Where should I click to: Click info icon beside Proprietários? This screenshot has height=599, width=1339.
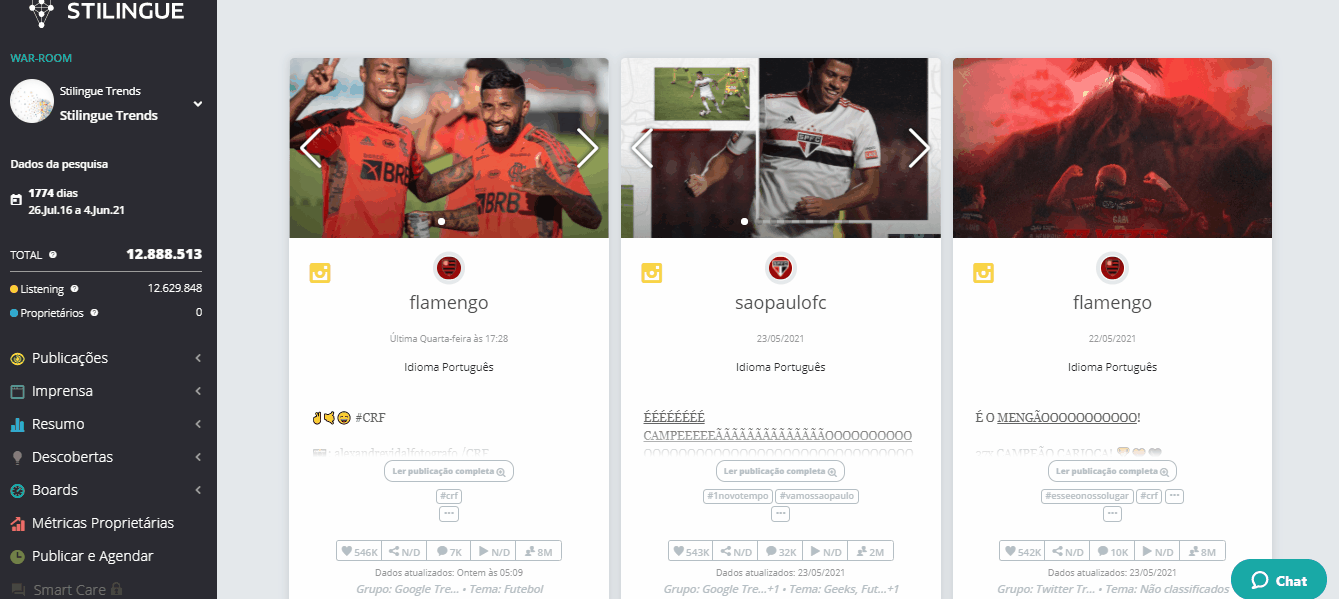(x=94, y=313)
